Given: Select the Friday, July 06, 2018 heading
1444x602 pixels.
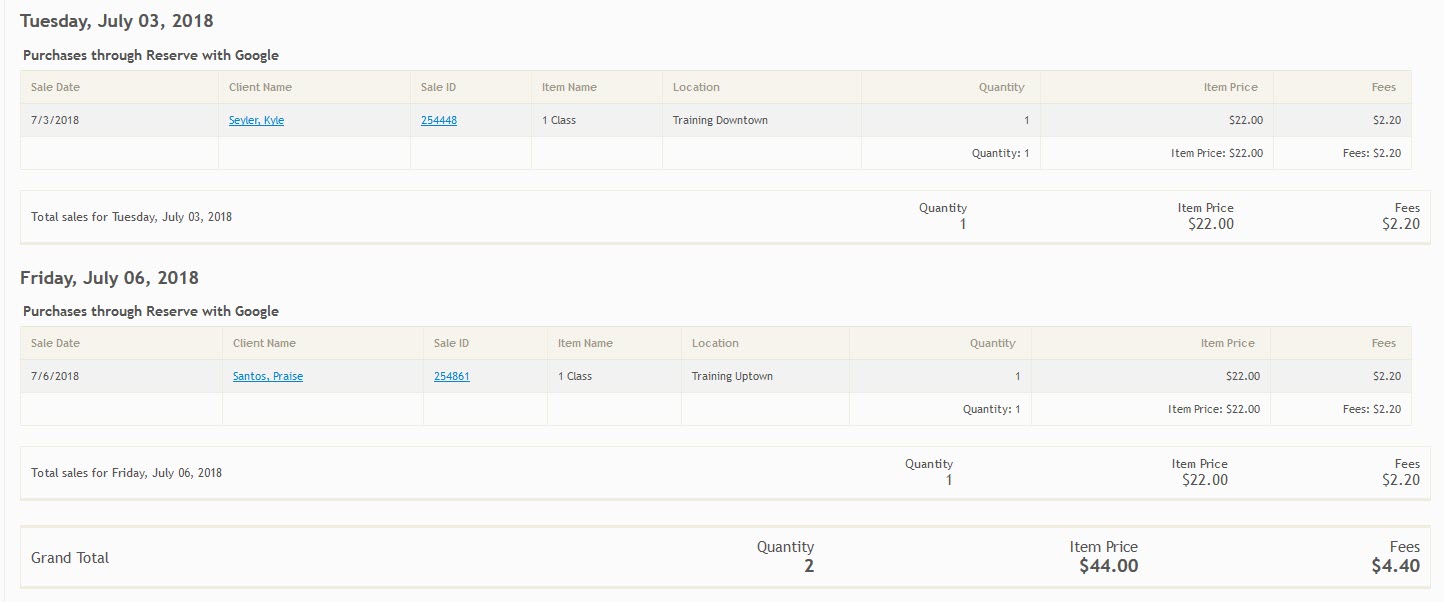Looking at the screenshot, I should point(110,278).
